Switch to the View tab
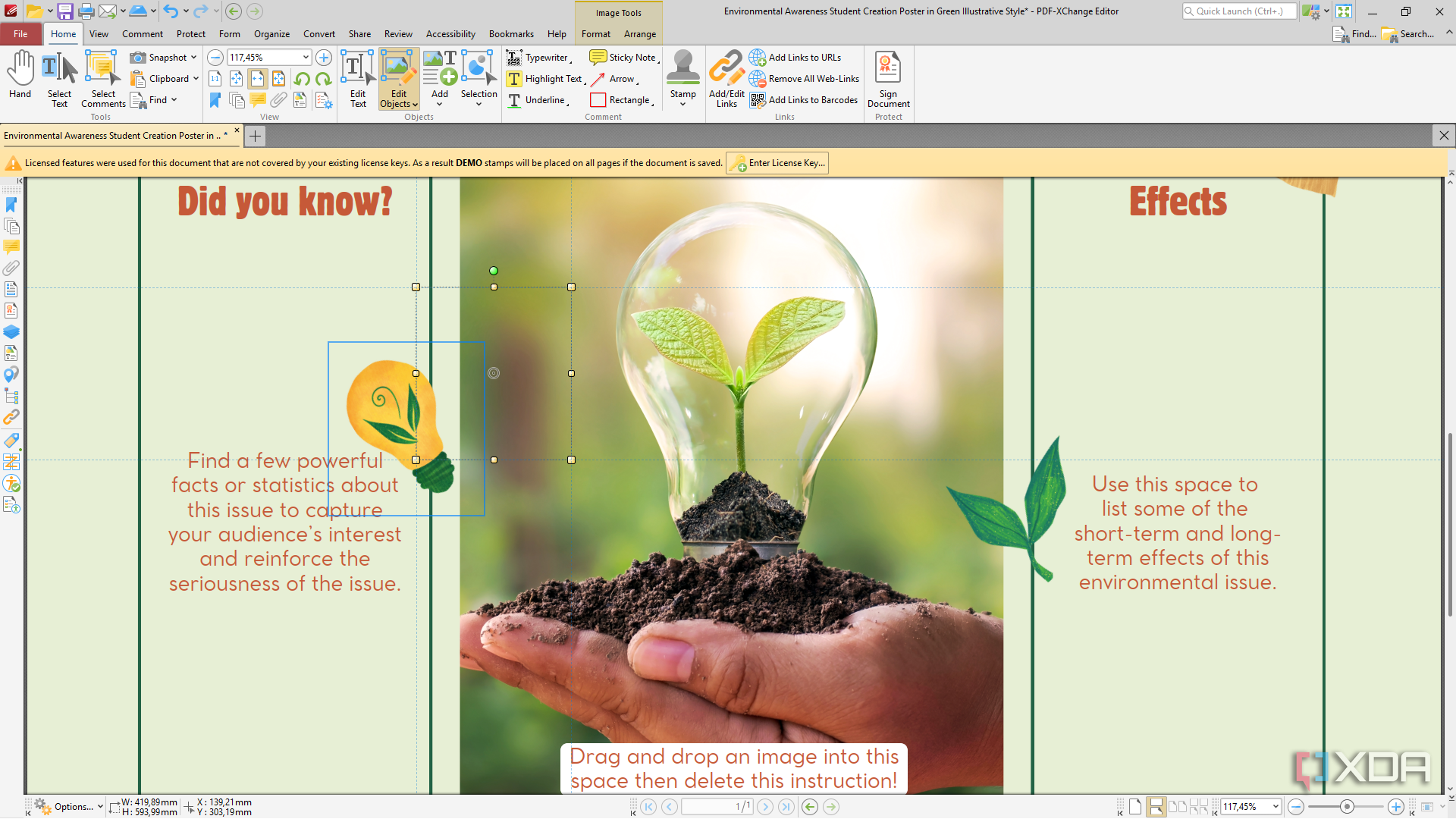The width and height of the screenshot is (1456, 819). click(99, 34)
